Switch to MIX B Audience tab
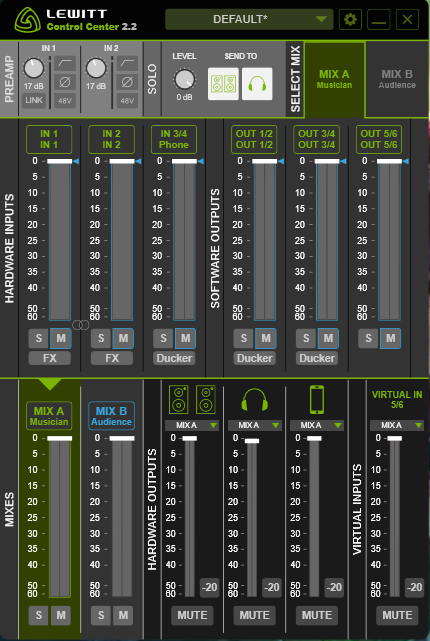This screenshot has width=430, height=641. [x=397, y=79]
